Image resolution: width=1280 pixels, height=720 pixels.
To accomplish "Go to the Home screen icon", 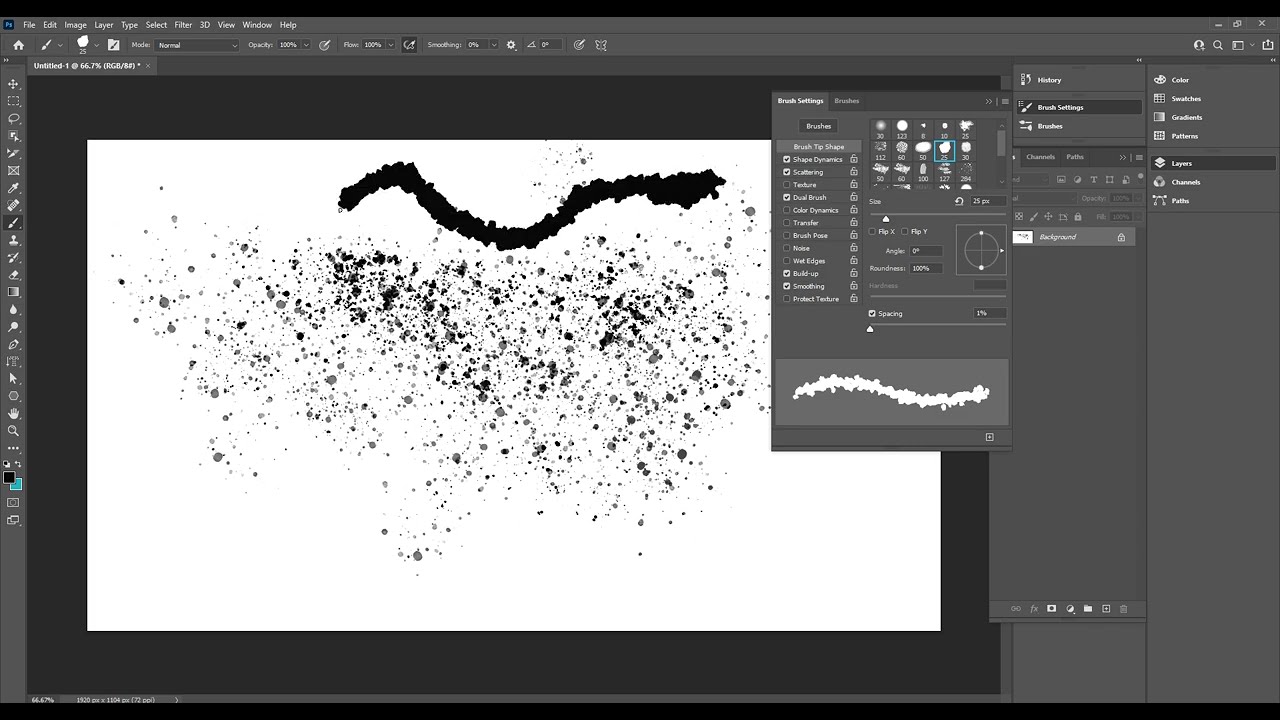I will tap(18, 45).
